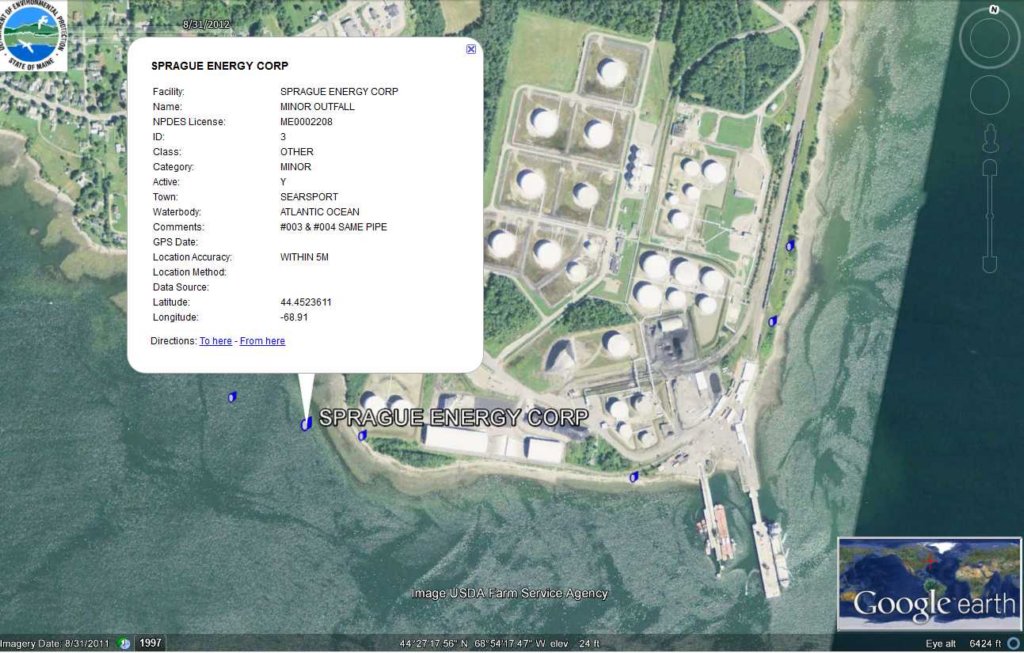Click the Latitude value 44.4523611
The image size is (1024, 653).
click(x=306, y=302)
